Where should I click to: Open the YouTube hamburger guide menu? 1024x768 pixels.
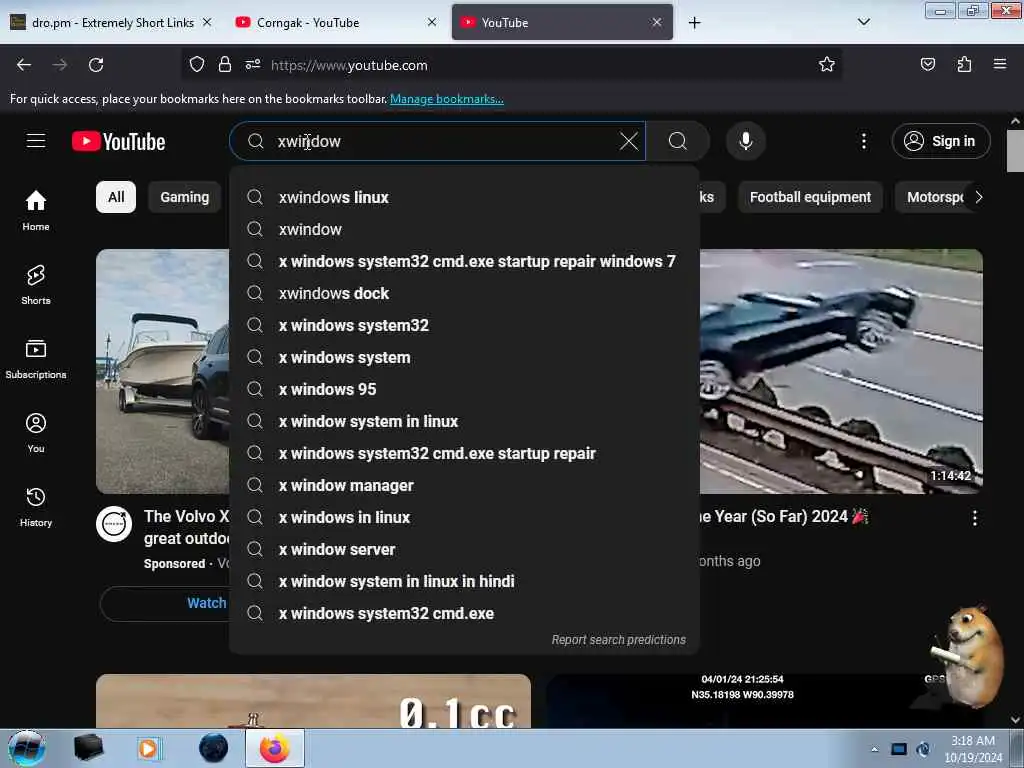36,141
